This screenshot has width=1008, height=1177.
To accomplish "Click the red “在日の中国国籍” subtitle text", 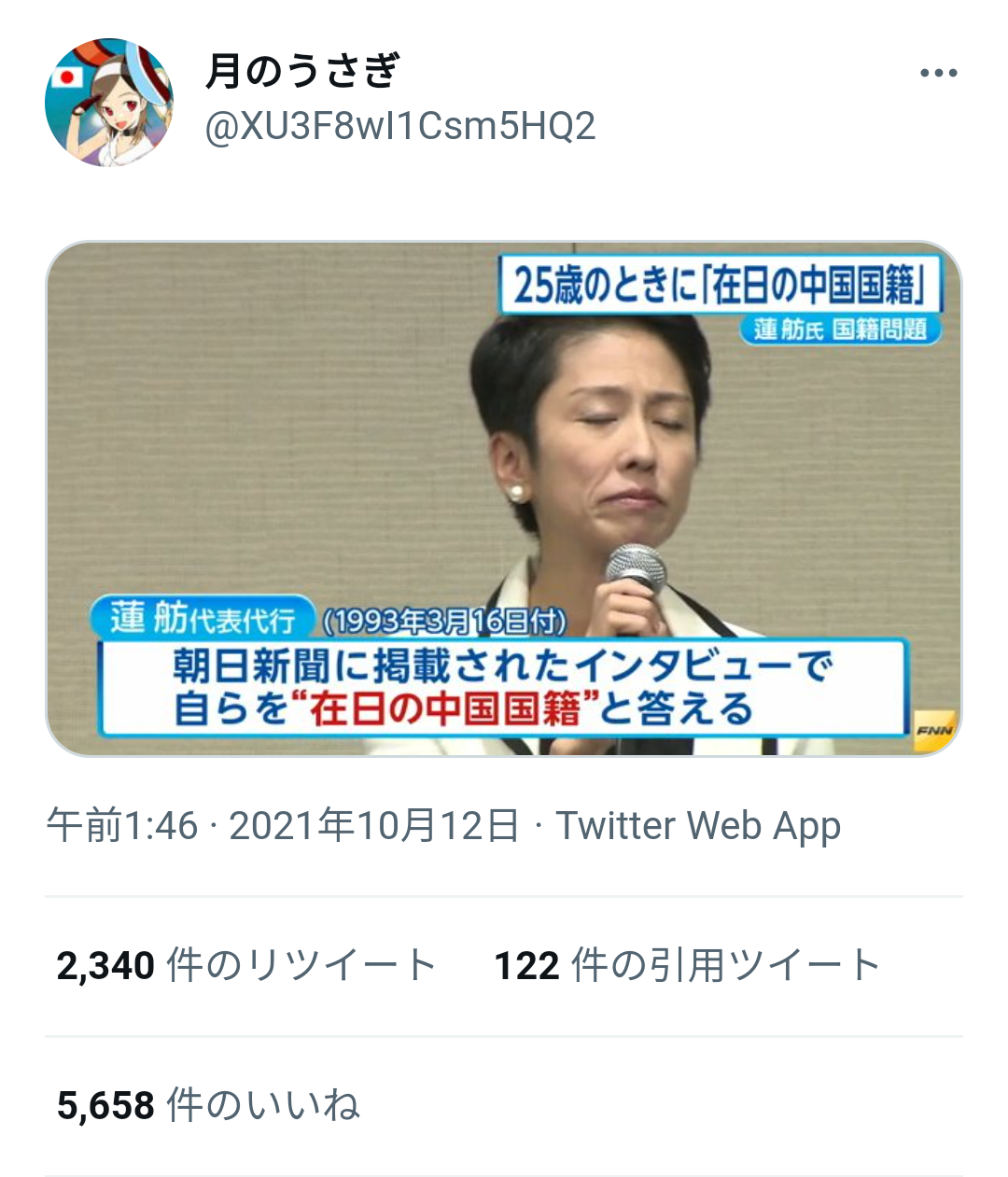I will pos(445,709).
